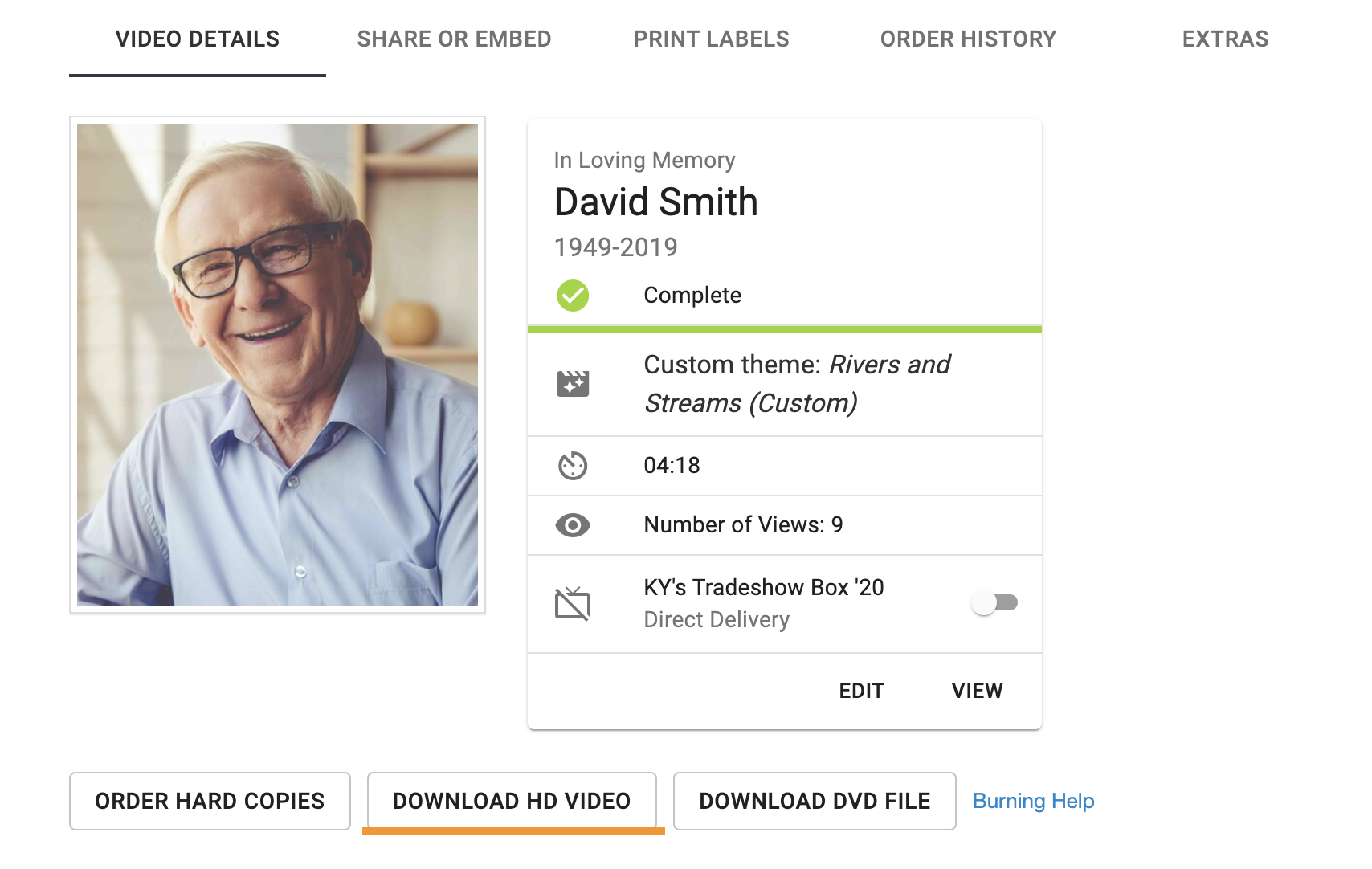Open the Print Labels tab

(x=712, y=39)
